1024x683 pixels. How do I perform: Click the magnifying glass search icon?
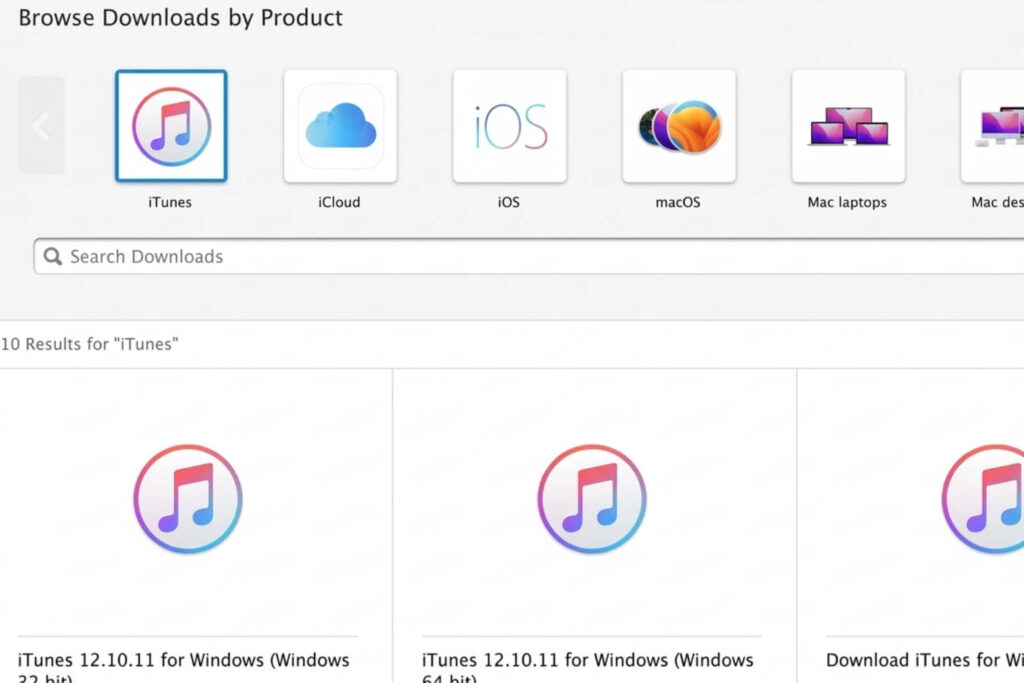[53, 257]
